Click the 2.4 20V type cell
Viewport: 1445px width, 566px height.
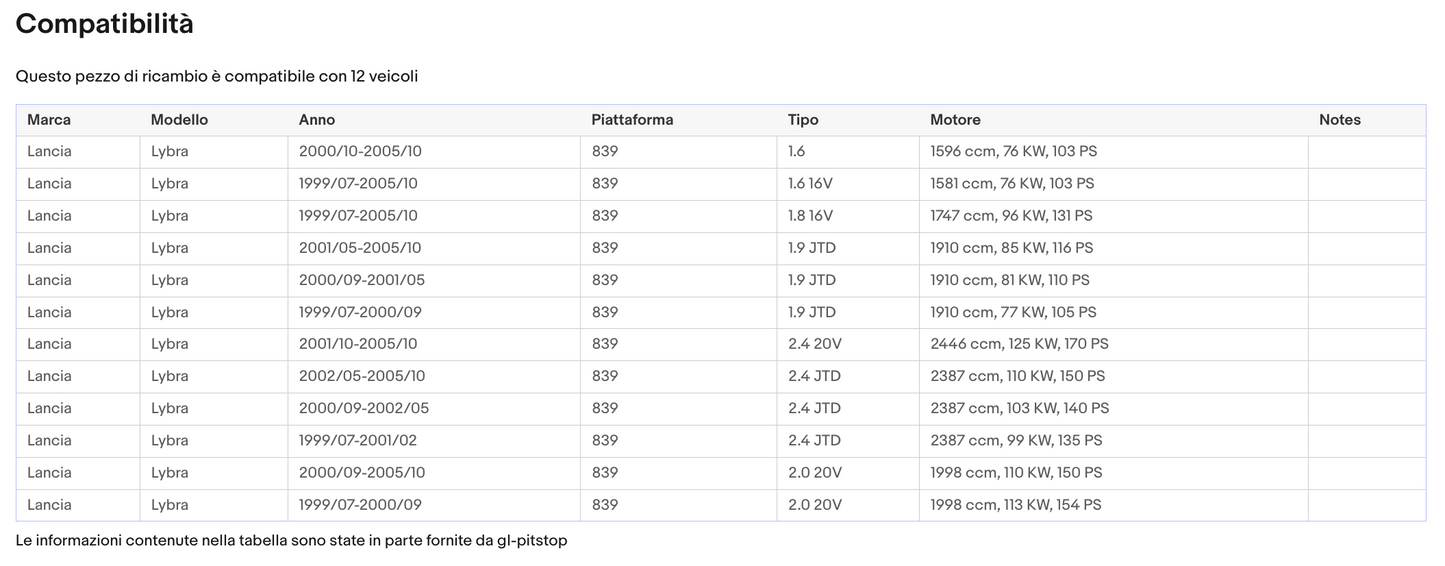click(x=814, y=344)
